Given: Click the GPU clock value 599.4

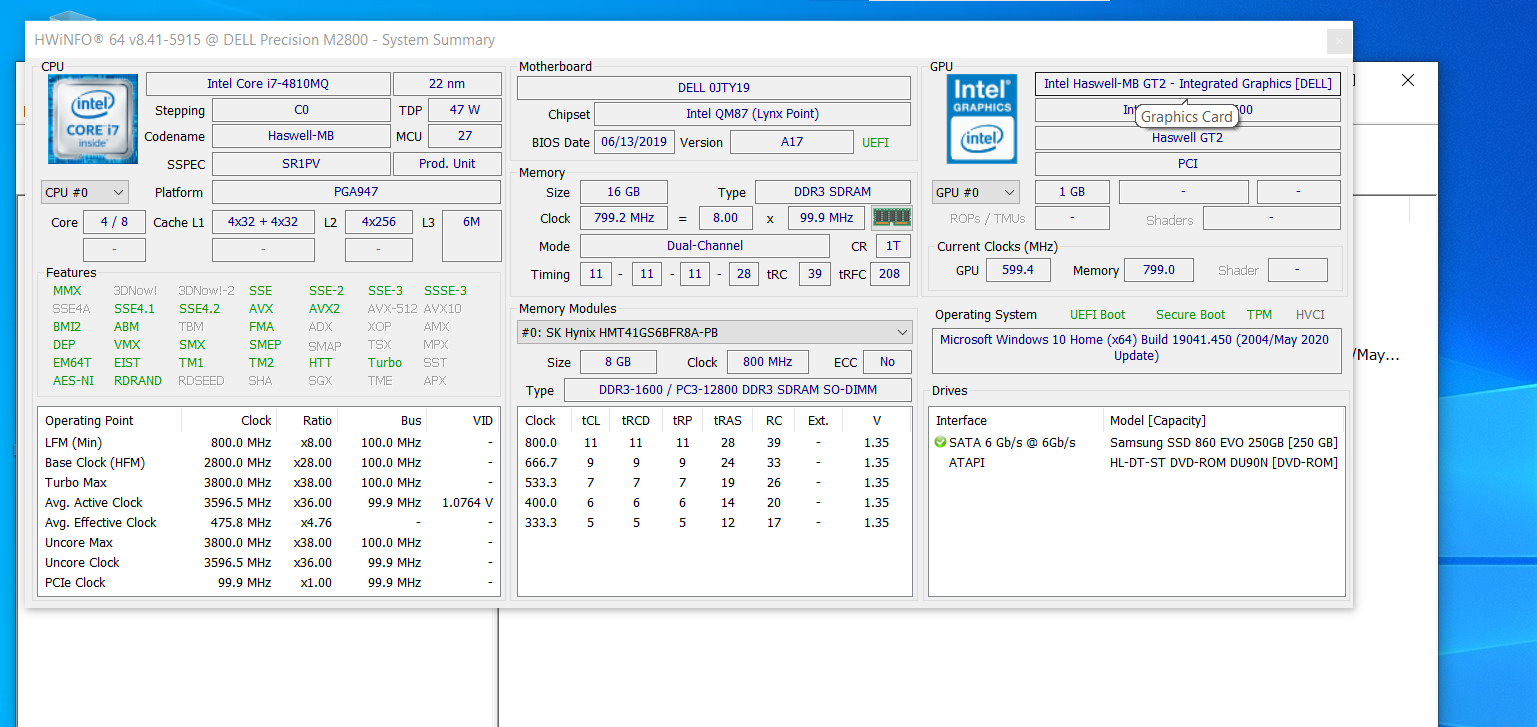Looking at the screenshot, I should point(1017,270).
